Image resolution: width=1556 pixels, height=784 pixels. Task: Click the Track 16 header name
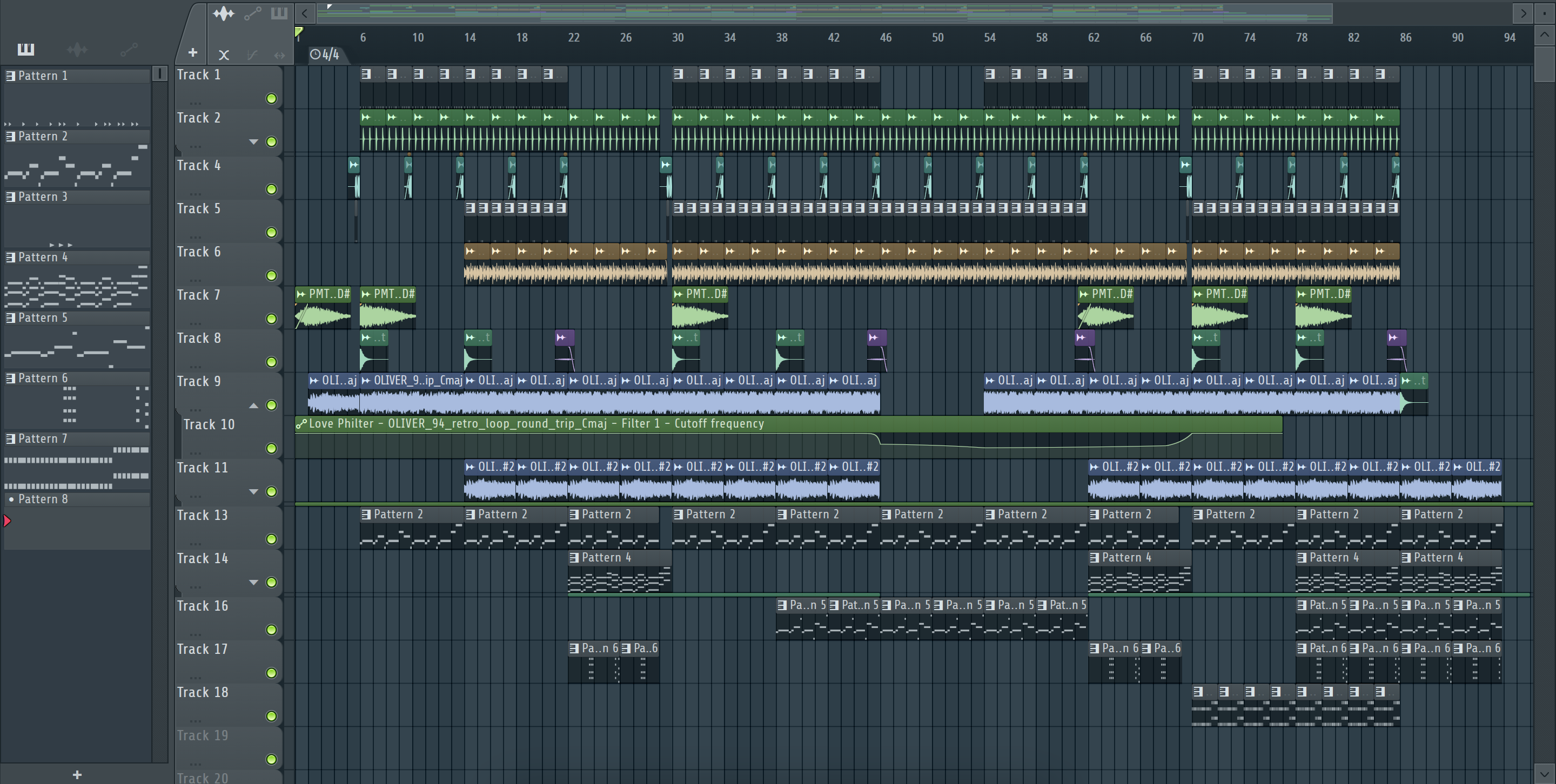click(203, 606)
